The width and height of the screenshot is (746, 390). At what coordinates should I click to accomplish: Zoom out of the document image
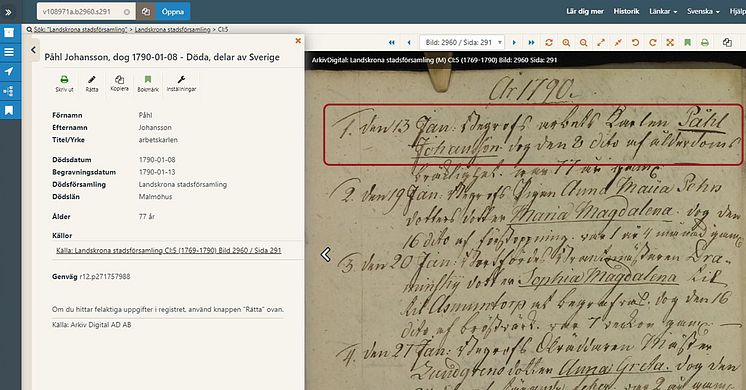point(583,42)
